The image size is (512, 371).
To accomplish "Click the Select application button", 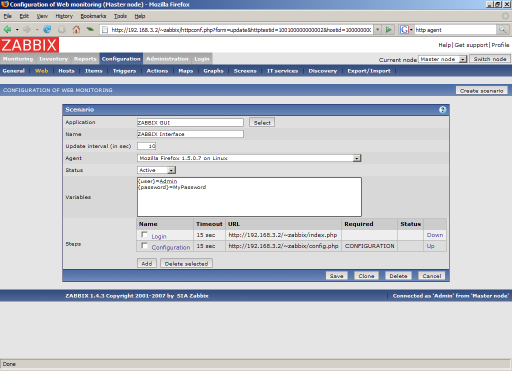I will [262, 123].
